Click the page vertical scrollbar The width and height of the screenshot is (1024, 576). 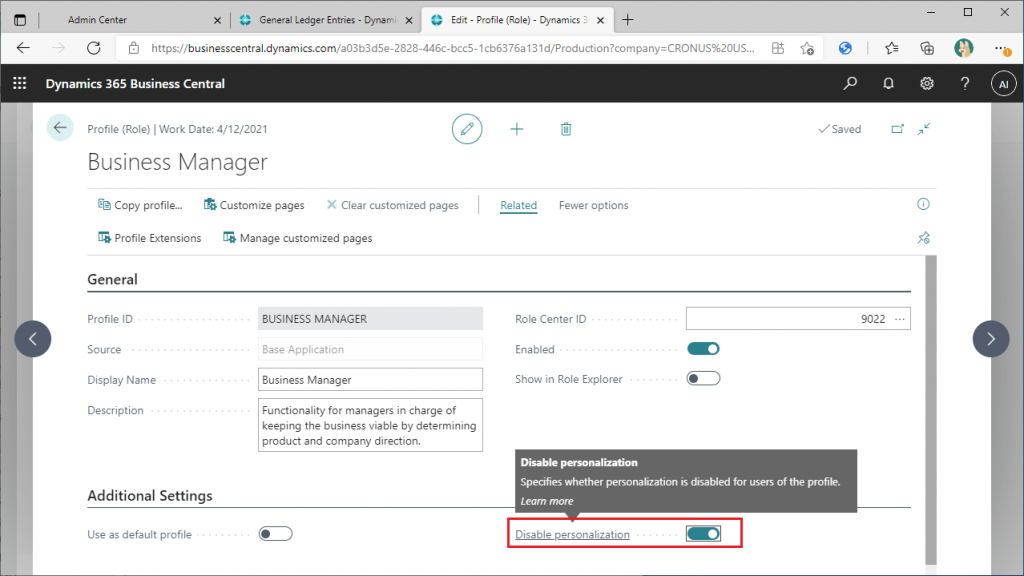tap(931, 409)
